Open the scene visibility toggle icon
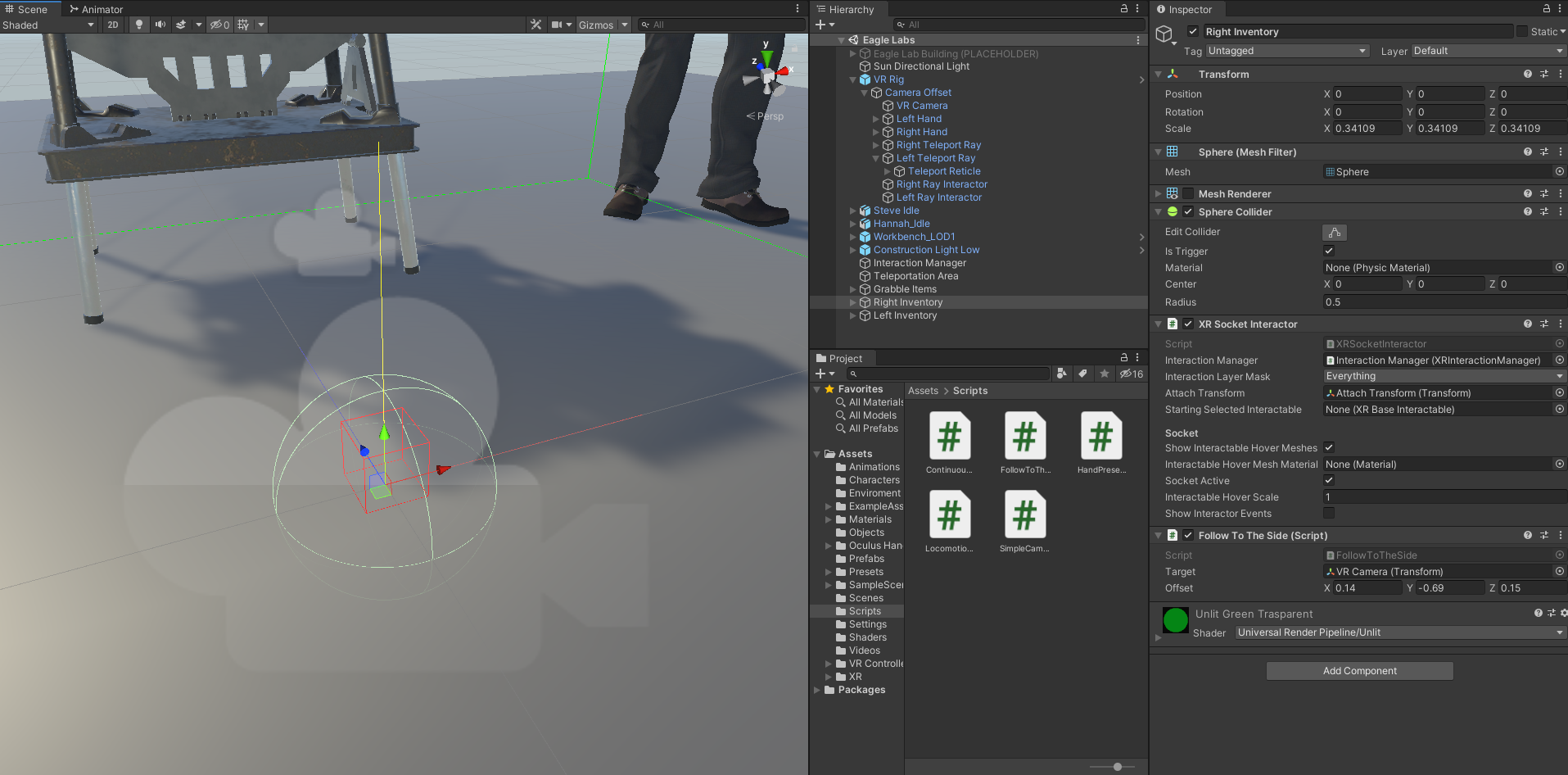Image resolution: width=1568 pixels, height=775 pixels. click(x=216, y=25)
